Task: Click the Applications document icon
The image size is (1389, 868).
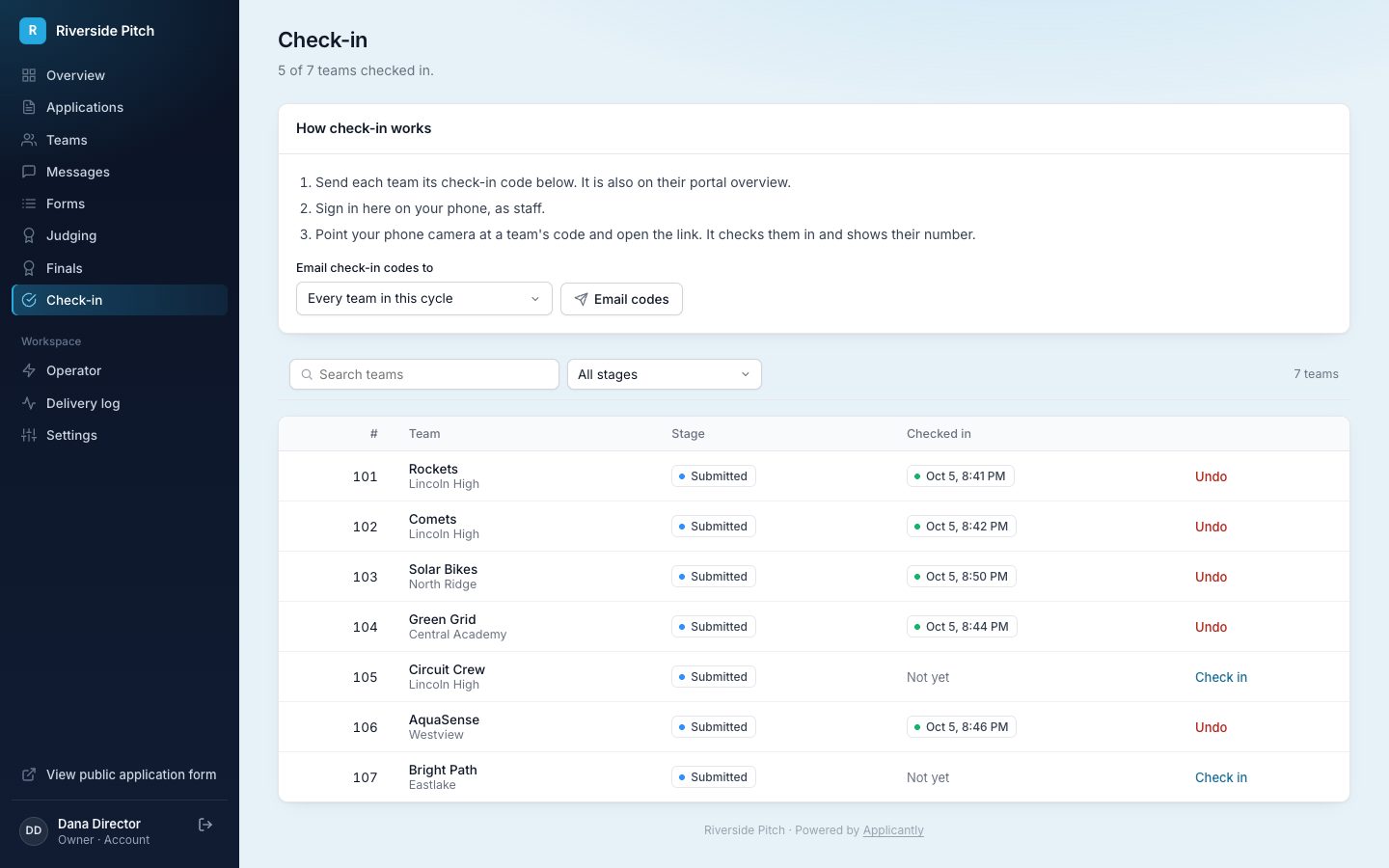Action: (29, 107)
